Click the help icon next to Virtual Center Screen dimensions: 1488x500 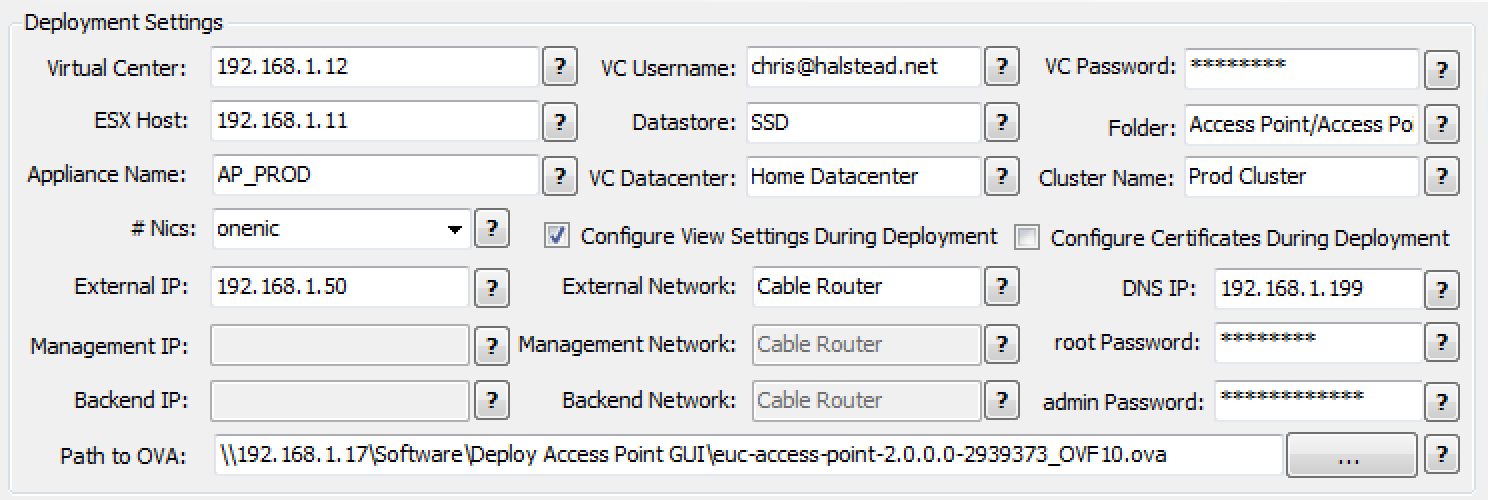pos(559,68)
